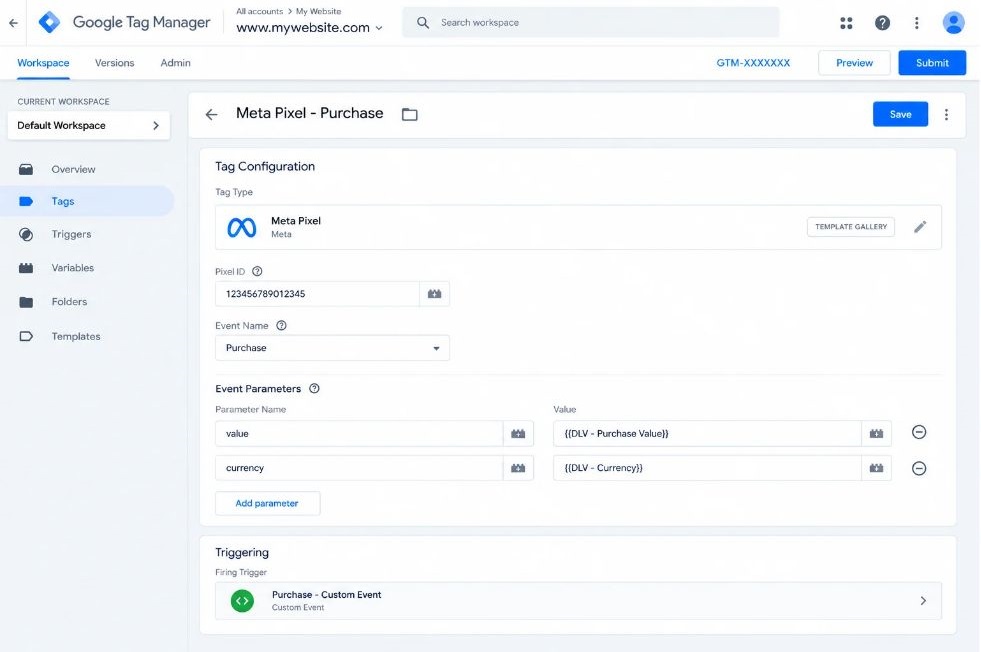This screenshot has width=981, height=652.
Task: Switch to the Admin tab
Action: click(175, 63)
